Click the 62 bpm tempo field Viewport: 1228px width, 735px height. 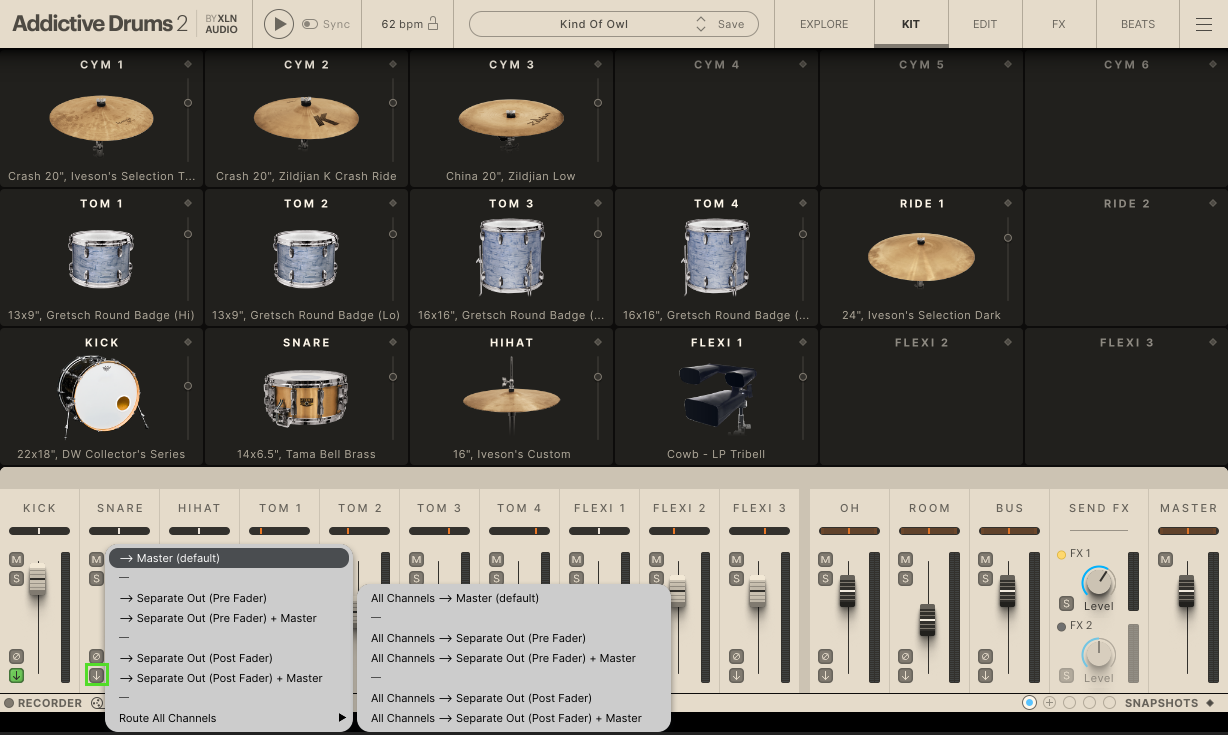tap(402, 24)
